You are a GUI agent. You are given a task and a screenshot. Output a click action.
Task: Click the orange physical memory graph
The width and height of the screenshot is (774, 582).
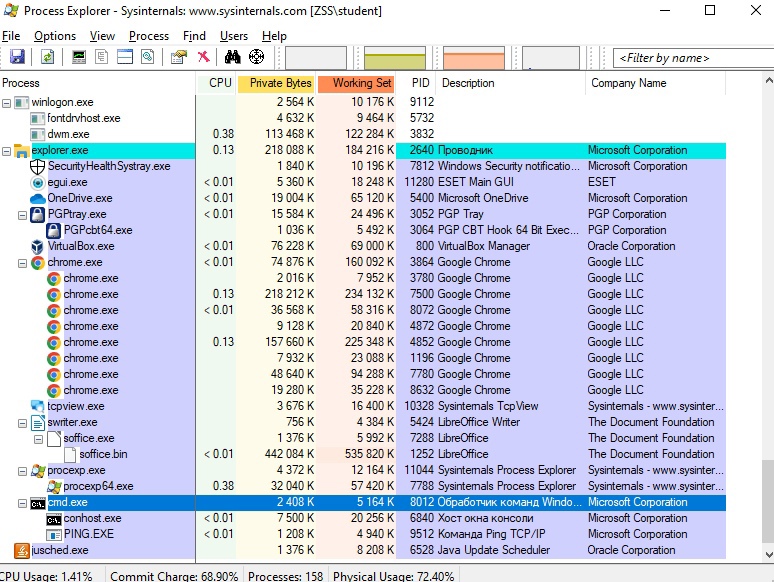474,58
